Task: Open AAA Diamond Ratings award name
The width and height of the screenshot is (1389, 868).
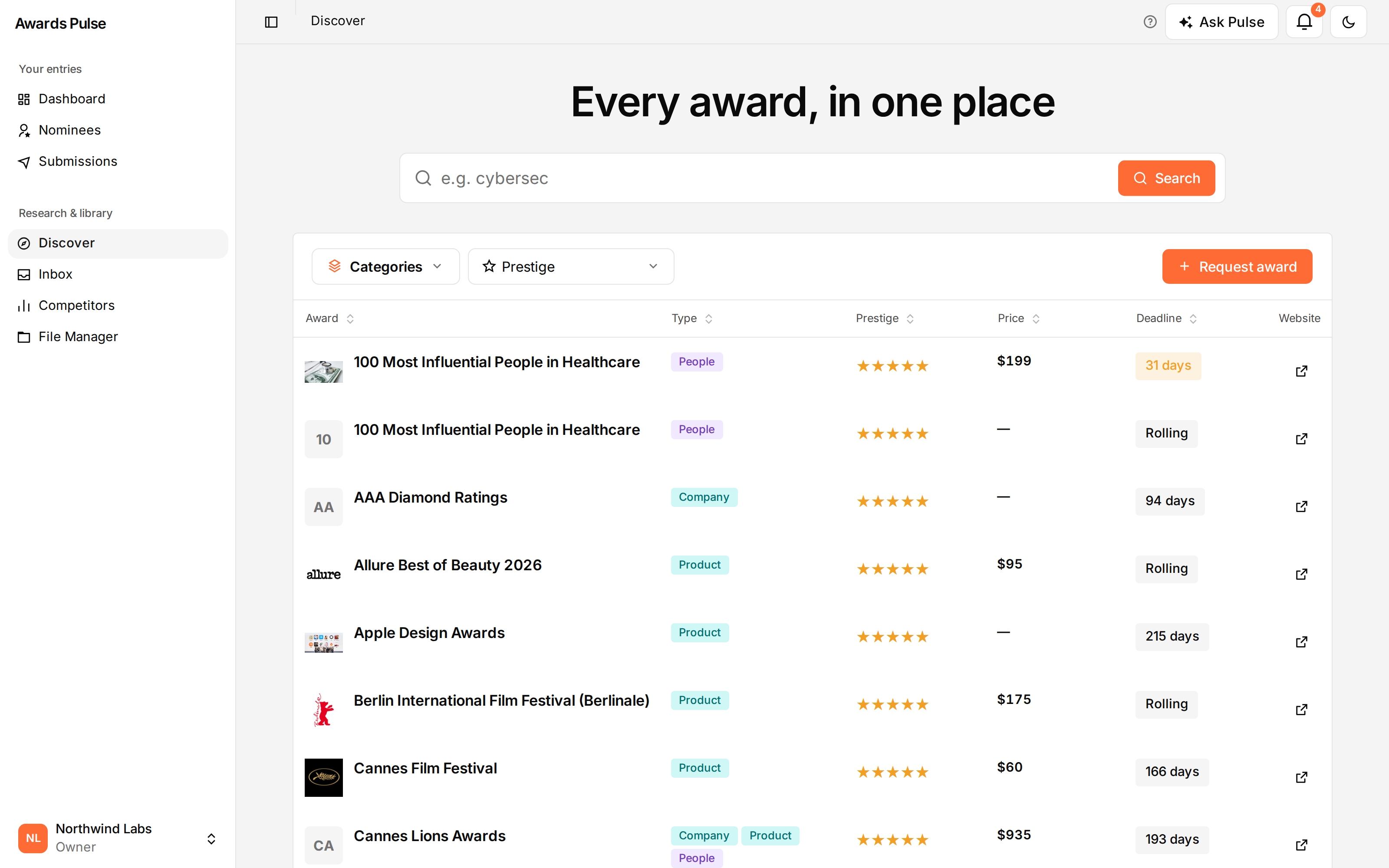Action: click(x=431, y=498)
